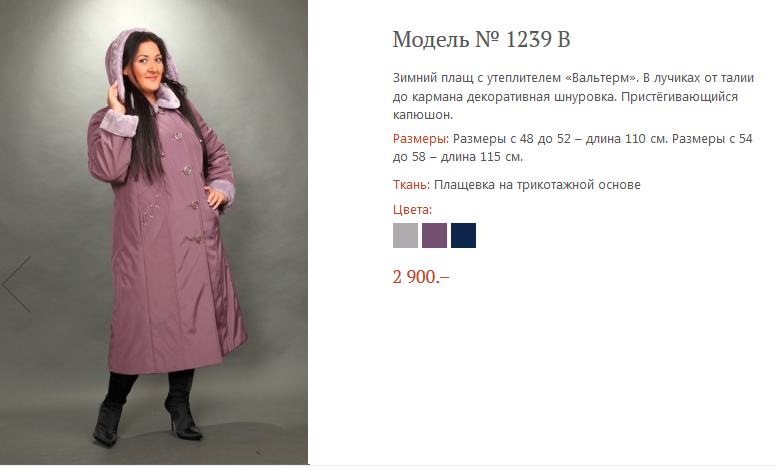Click the fabric text Плащевка на трикотажной основе
The image size is (777, 469).
point(537,185)
